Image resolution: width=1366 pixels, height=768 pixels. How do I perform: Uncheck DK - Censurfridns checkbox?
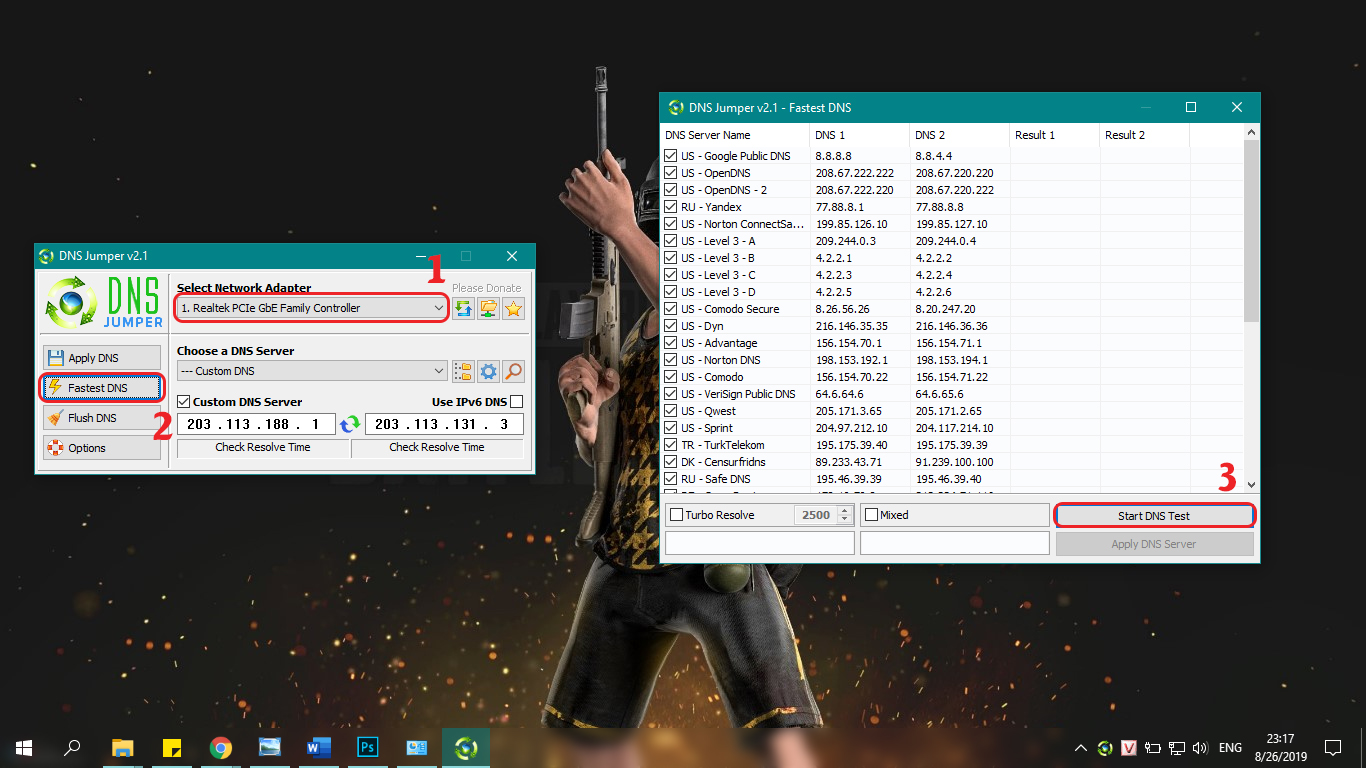click(x=671, y=462)
